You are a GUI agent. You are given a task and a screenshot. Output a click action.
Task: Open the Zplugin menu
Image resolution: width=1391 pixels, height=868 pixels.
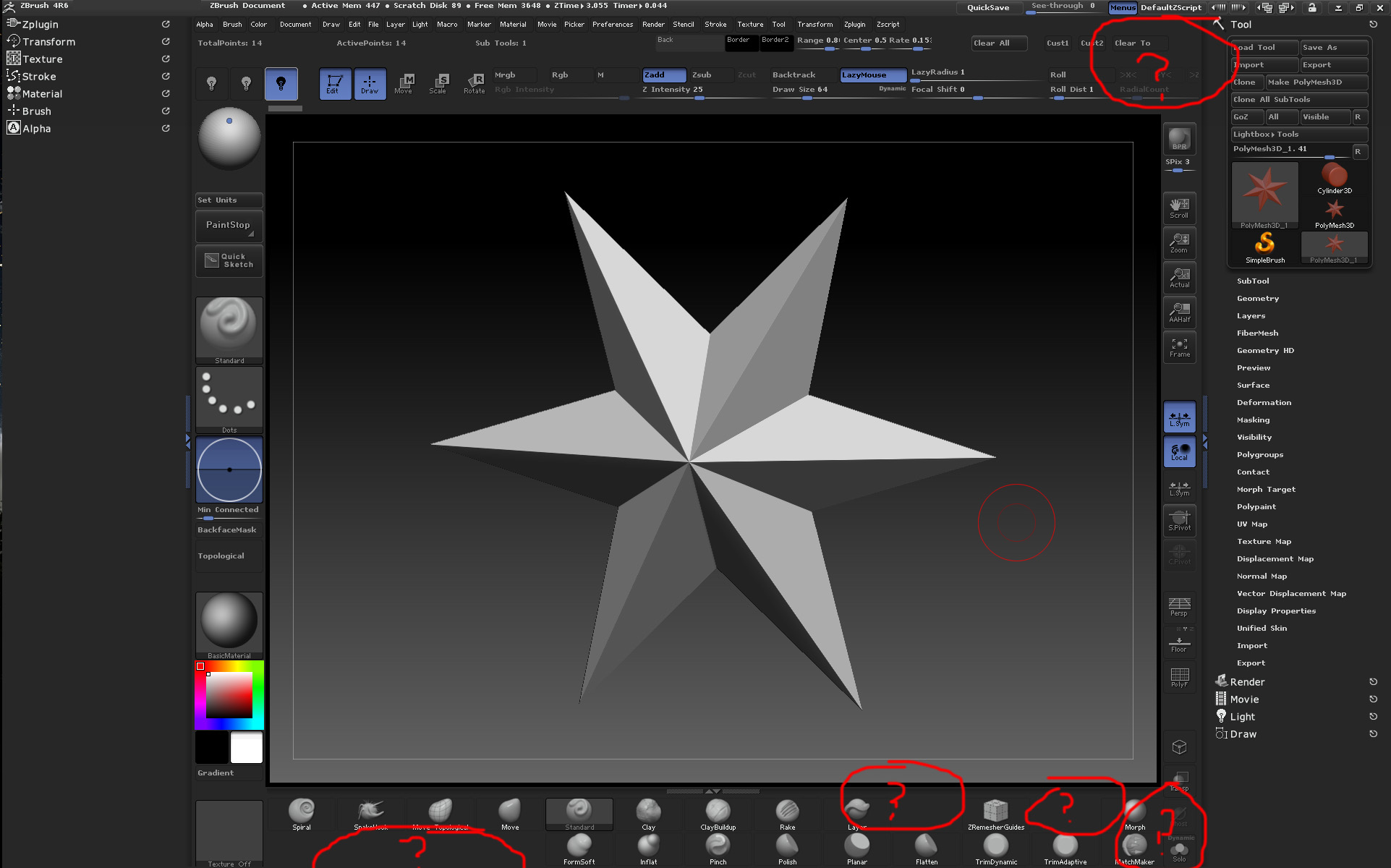pos(854,25)
